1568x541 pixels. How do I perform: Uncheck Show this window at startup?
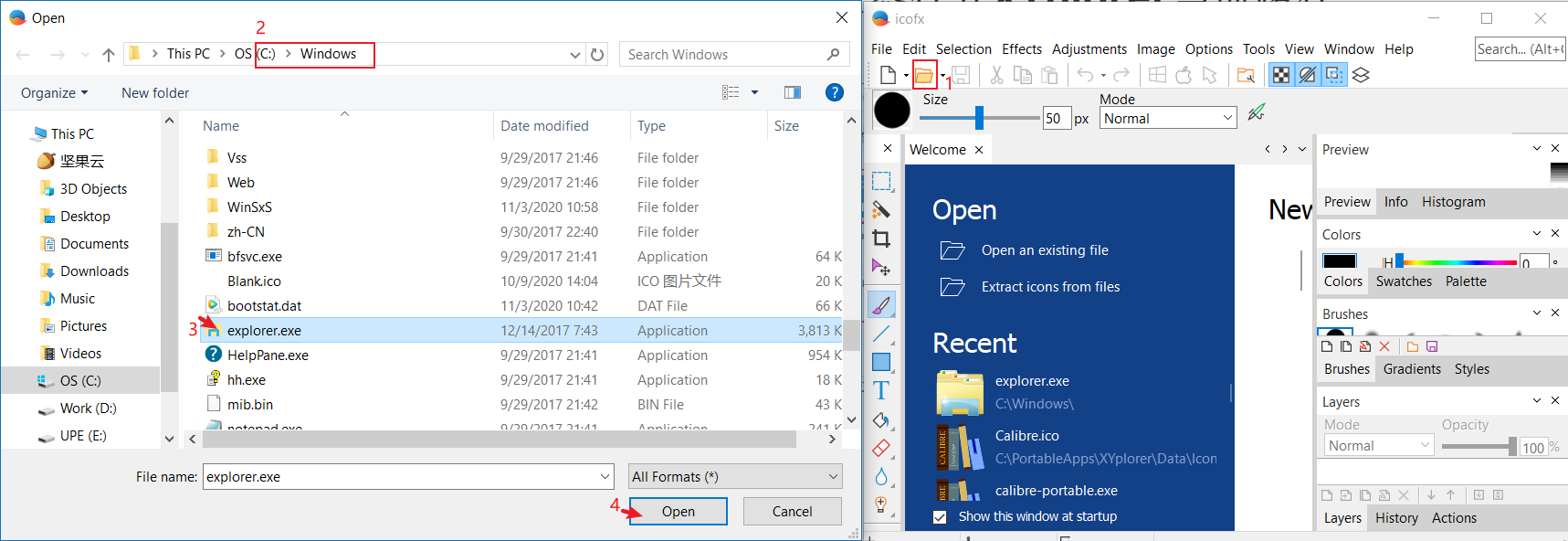tap(940, 517)
